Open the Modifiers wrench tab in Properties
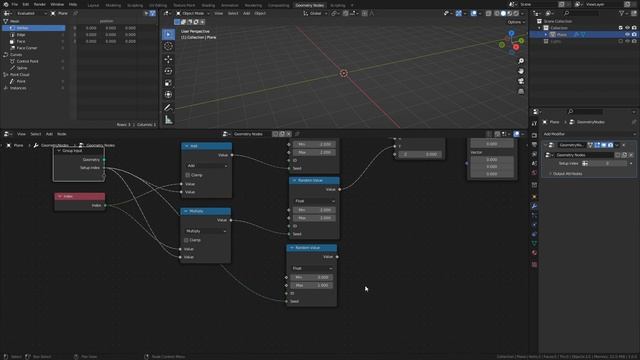This screenshot has width=640, height=360. 534,206
